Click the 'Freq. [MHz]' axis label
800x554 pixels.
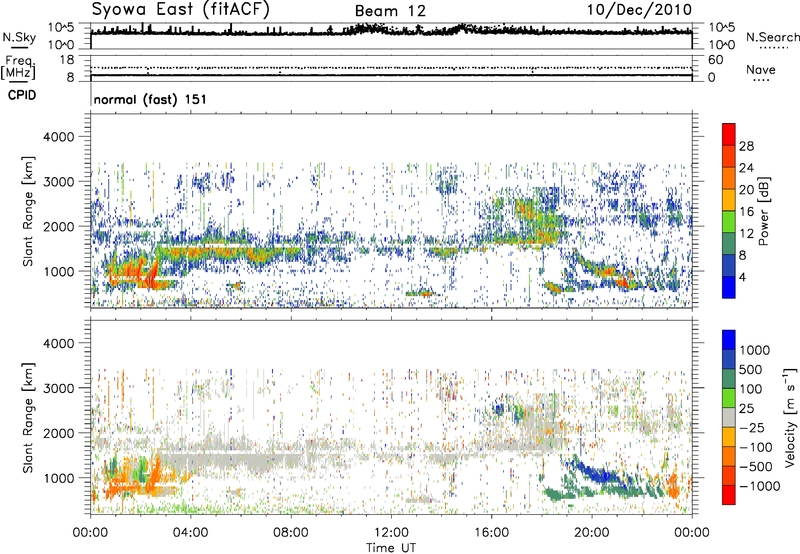tap(18, 67)
